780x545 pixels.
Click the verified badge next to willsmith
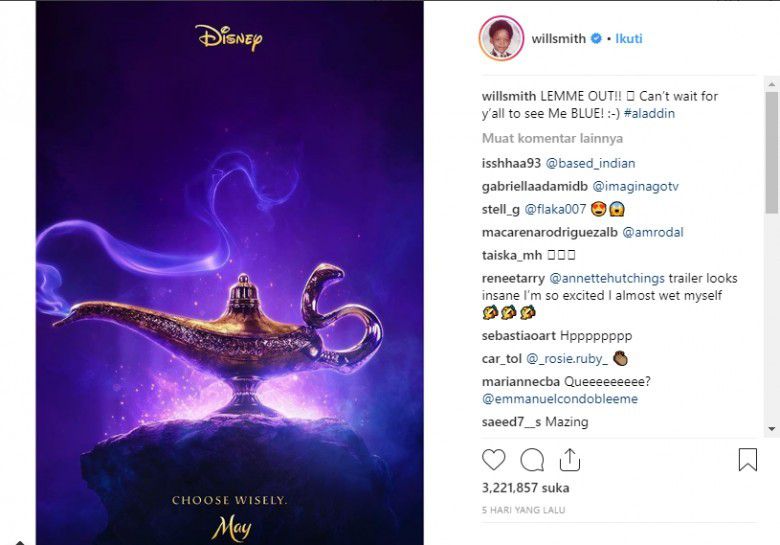[596, 38]
